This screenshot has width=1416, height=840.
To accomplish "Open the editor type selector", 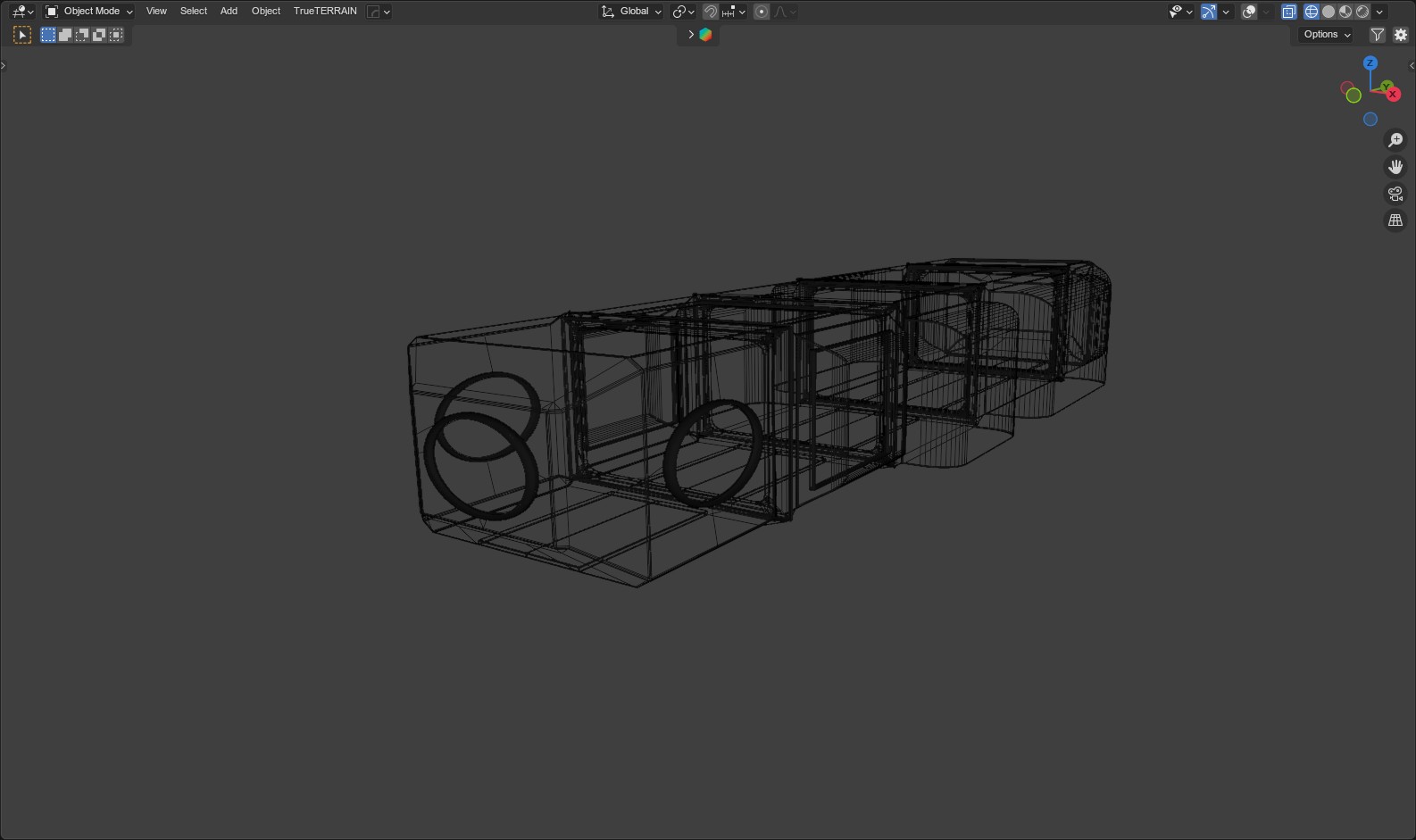I will pos(23,12).
